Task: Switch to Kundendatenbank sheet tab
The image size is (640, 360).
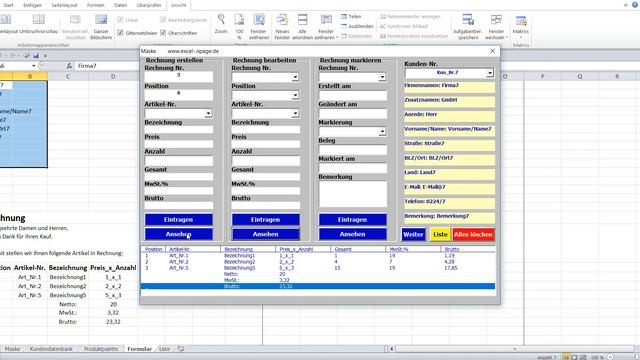Action: click(51, 349)
